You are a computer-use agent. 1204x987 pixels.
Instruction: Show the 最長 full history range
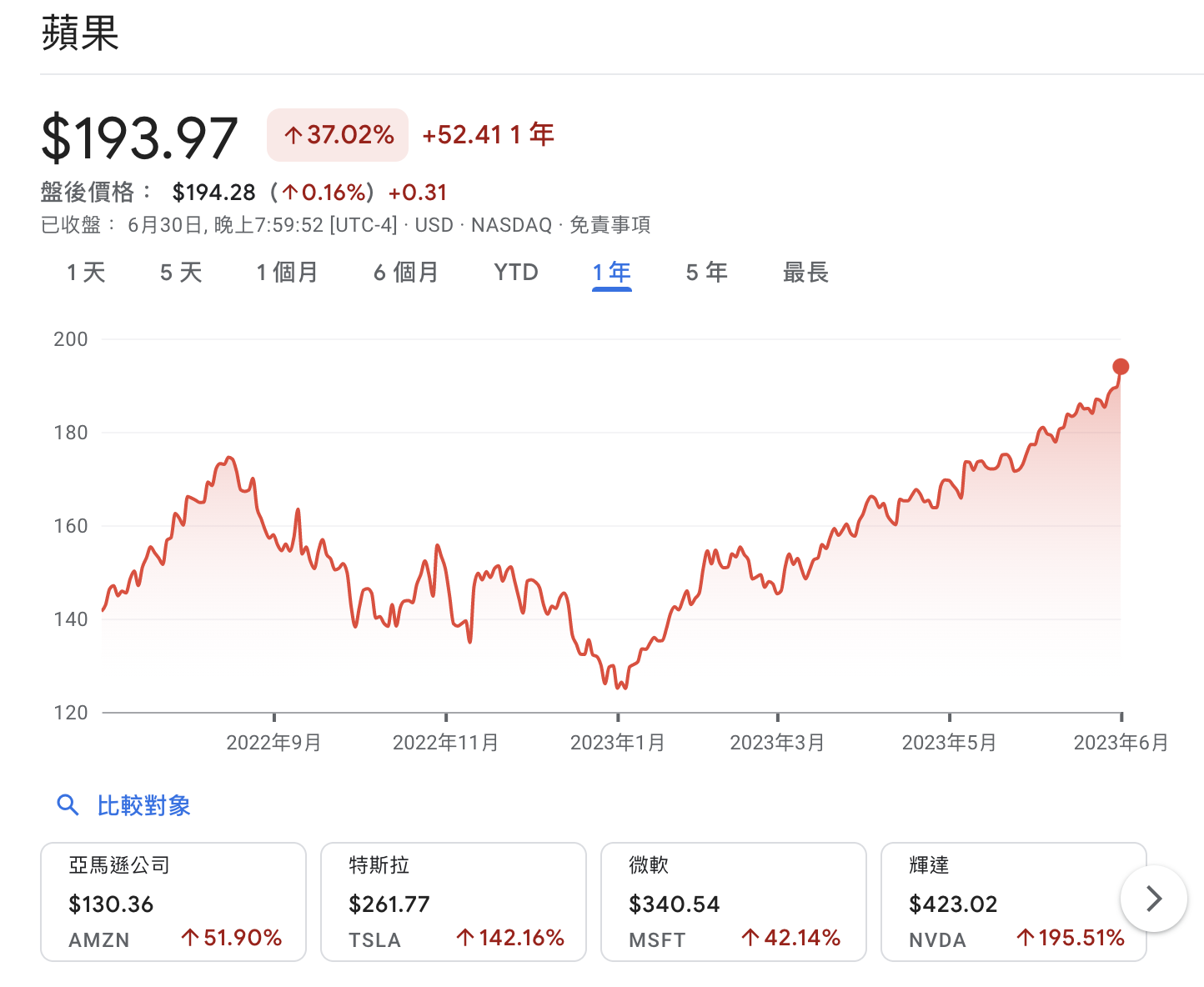point(805,273)
